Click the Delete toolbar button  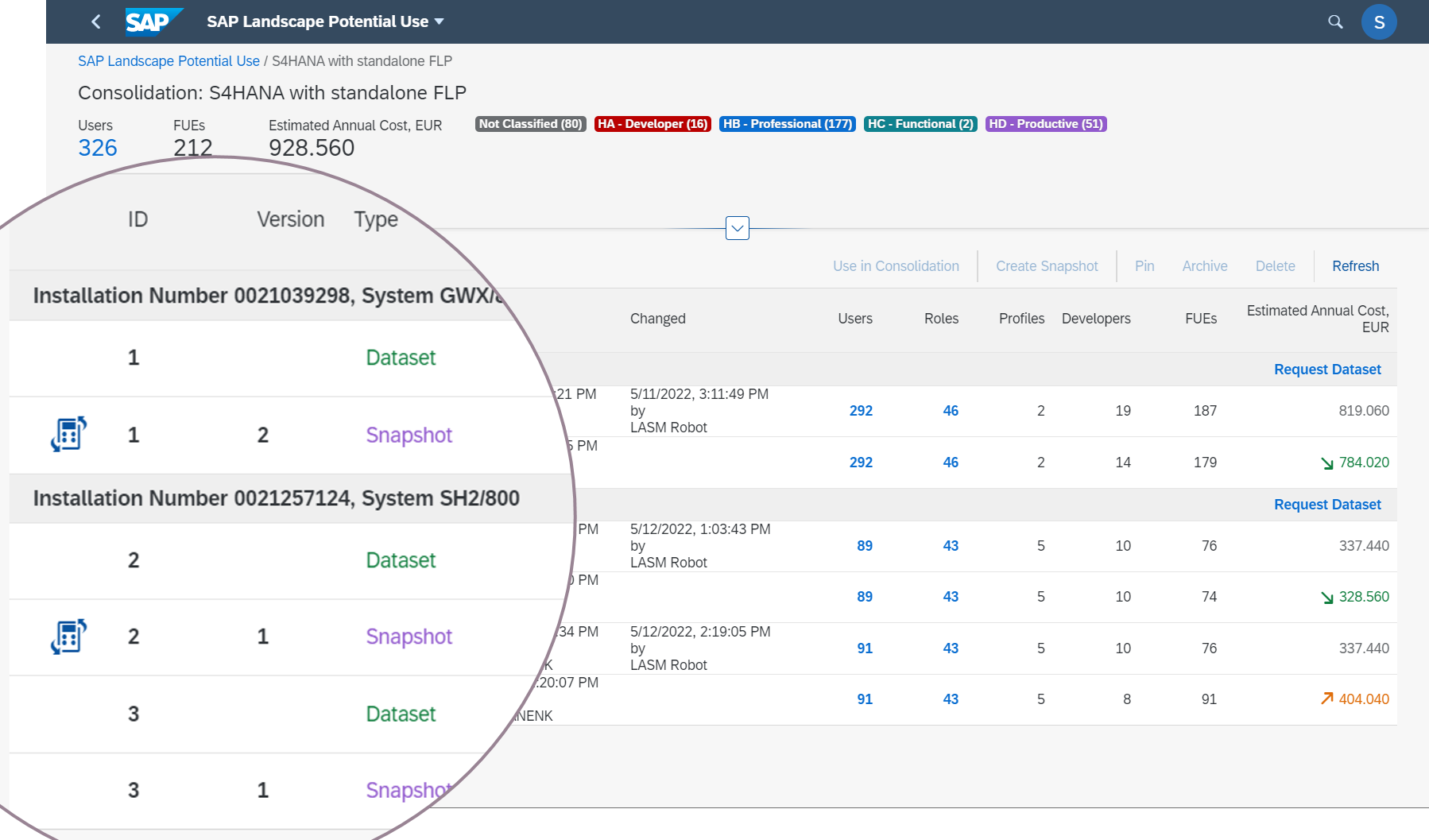(x=1276, y=266)
